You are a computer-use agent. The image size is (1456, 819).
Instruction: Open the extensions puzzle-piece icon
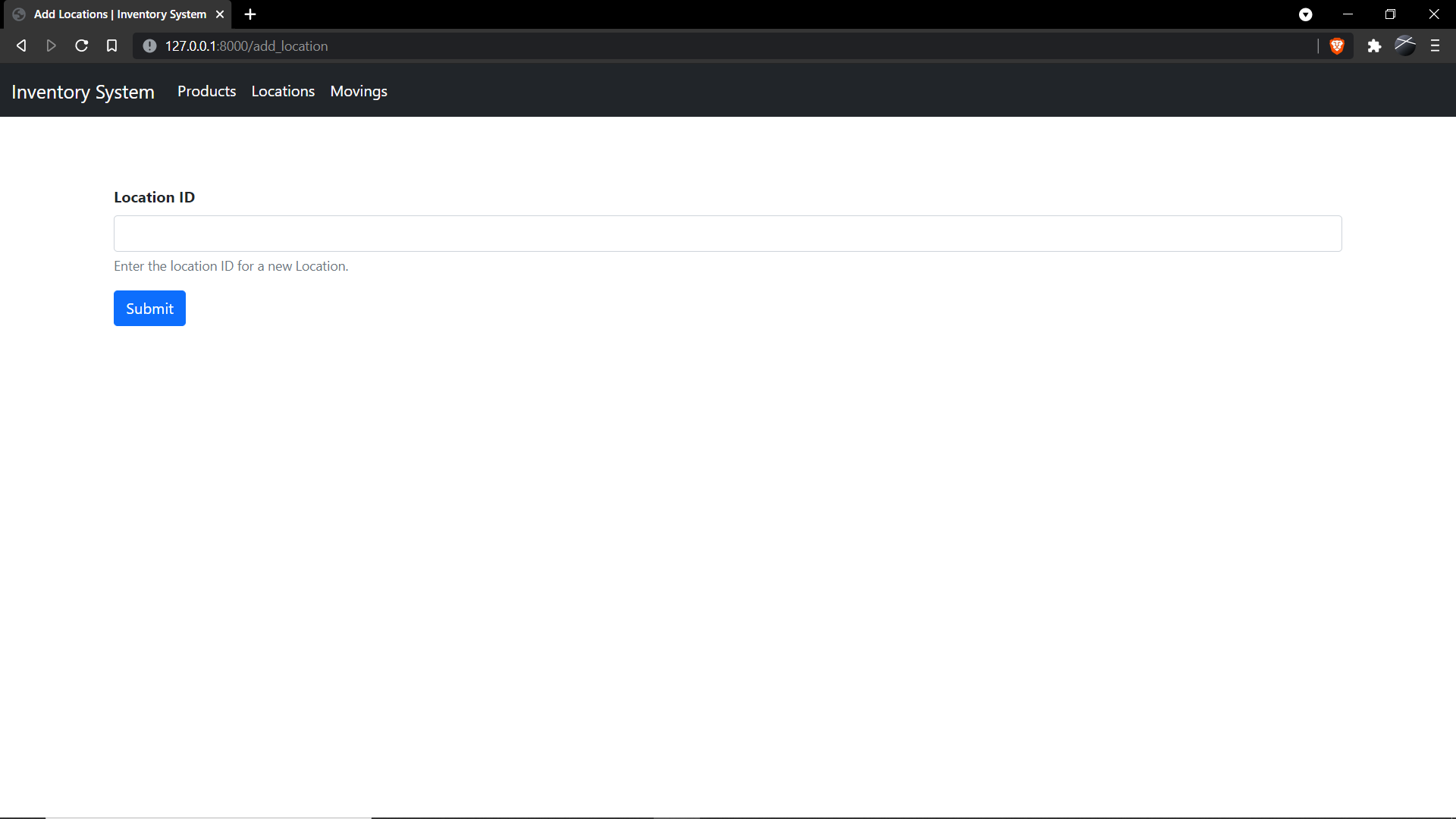coord(1374,46)
